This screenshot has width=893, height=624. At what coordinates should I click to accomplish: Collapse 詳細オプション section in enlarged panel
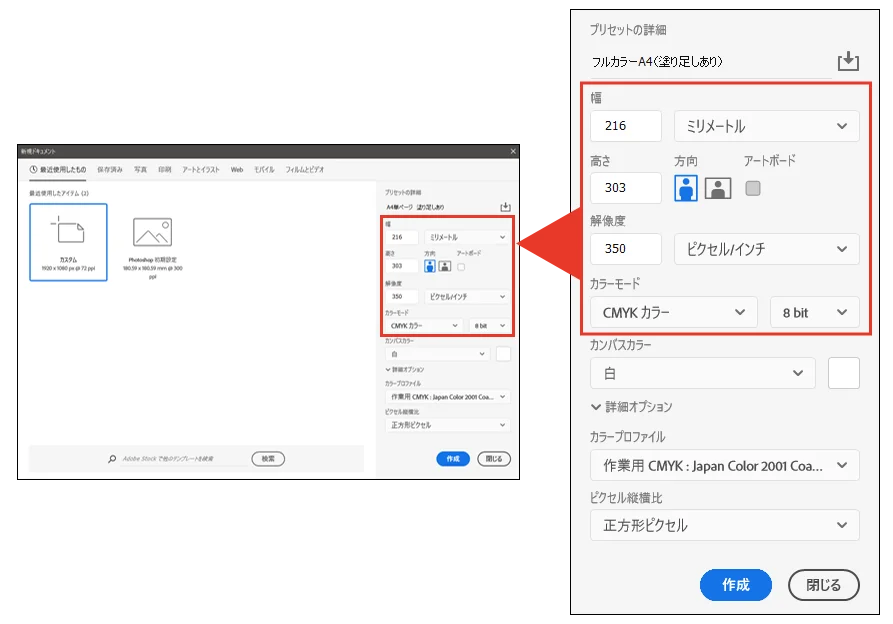coord(597,407)
